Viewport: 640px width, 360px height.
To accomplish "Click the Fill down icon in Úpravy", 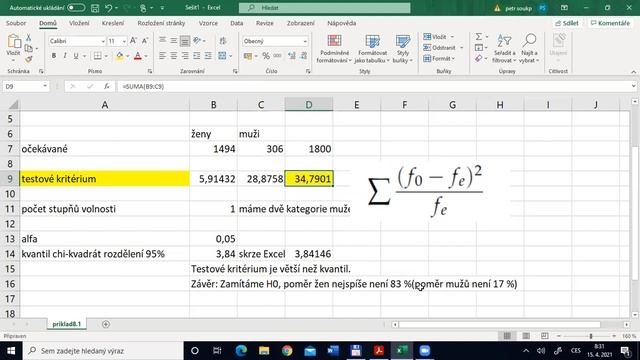I will click(x=479, y=48).
